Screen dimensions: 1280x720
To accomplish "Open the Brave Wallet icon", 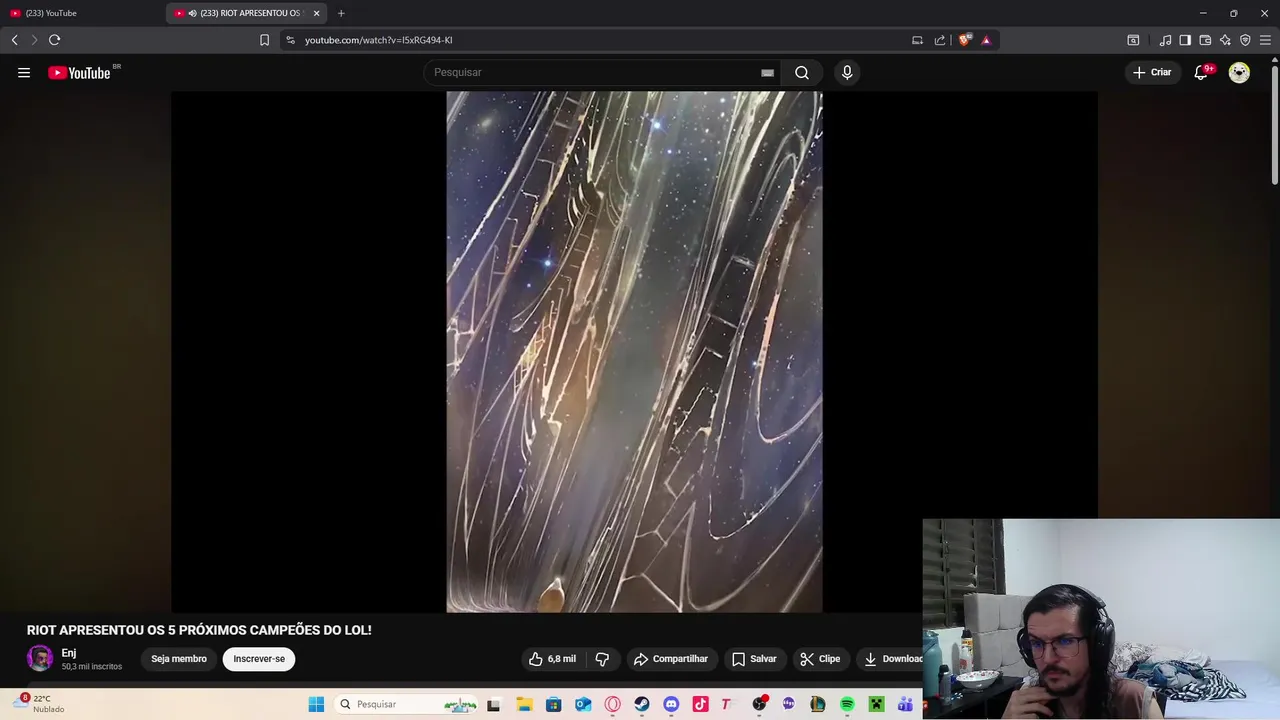I will point(1205,40).
